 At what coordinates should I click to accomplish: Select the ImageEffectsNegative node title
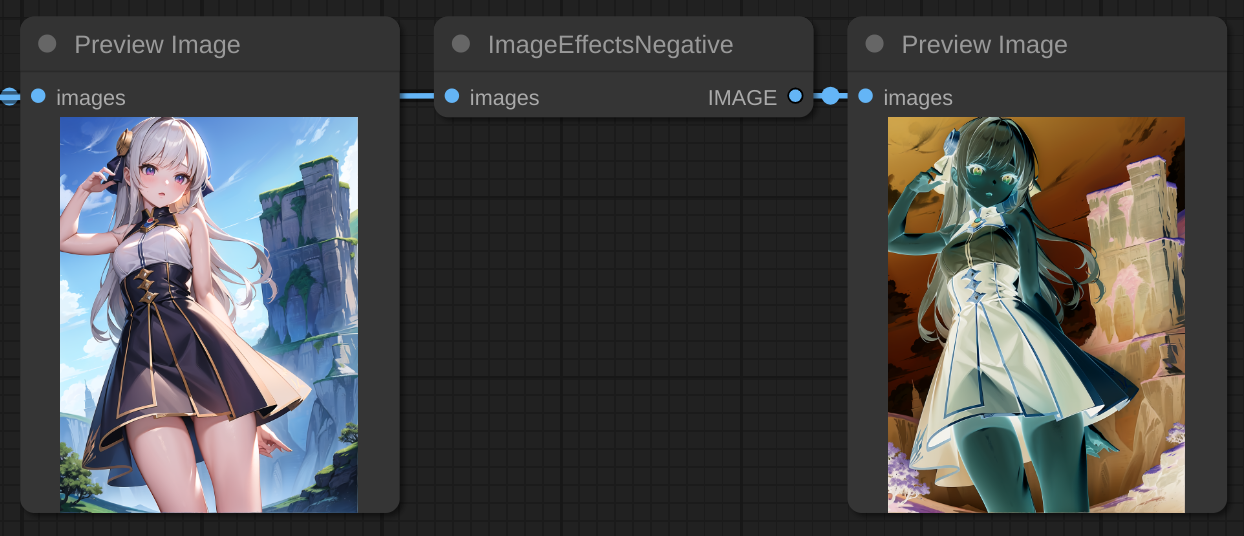(610, 45)
